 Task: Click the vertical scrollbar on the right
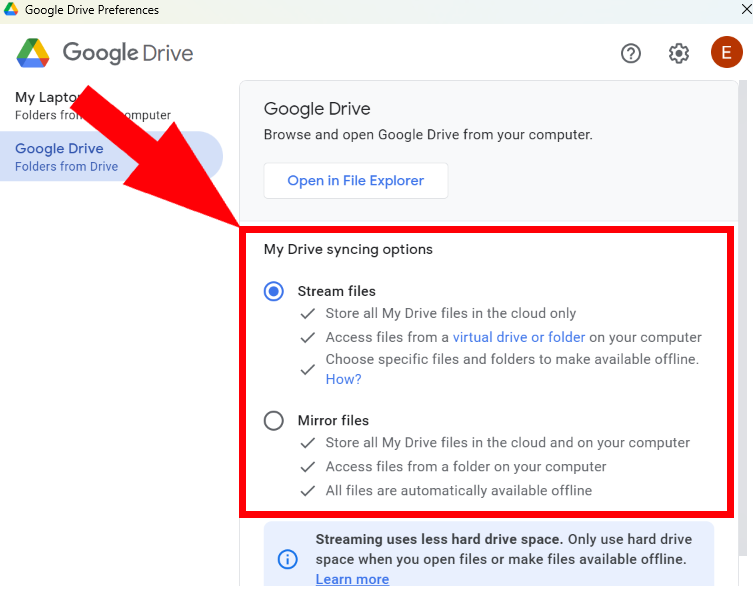743,317
